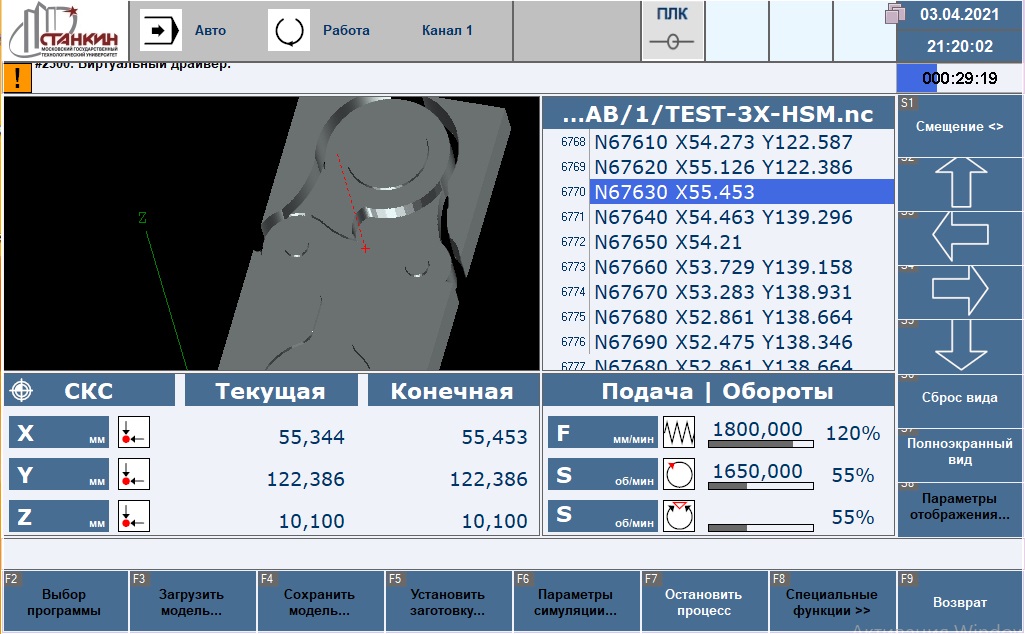Click the X axis reference icon
This screenshot has height=634, width=1025.
(x=133, y=433)
